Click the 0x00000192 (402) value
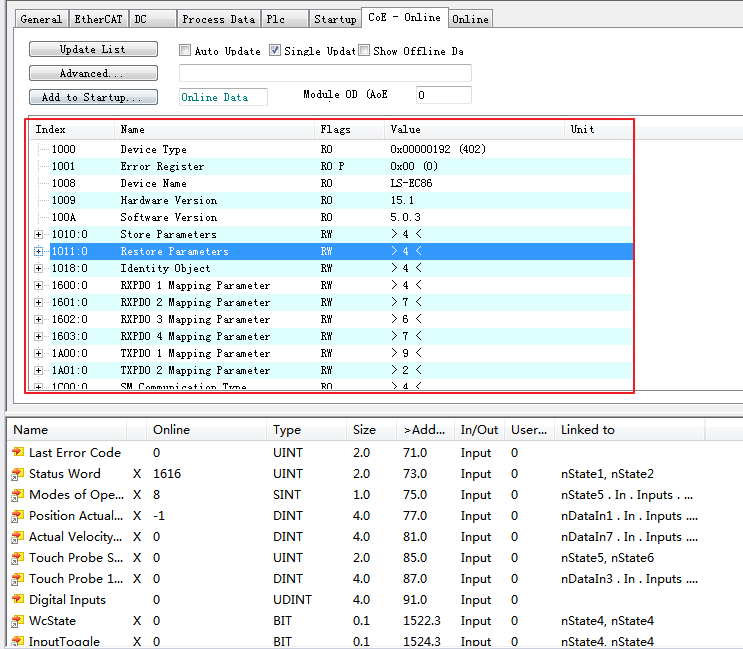Image resolution: width=743 pixels, height=649 pixels. coord(438,149)
